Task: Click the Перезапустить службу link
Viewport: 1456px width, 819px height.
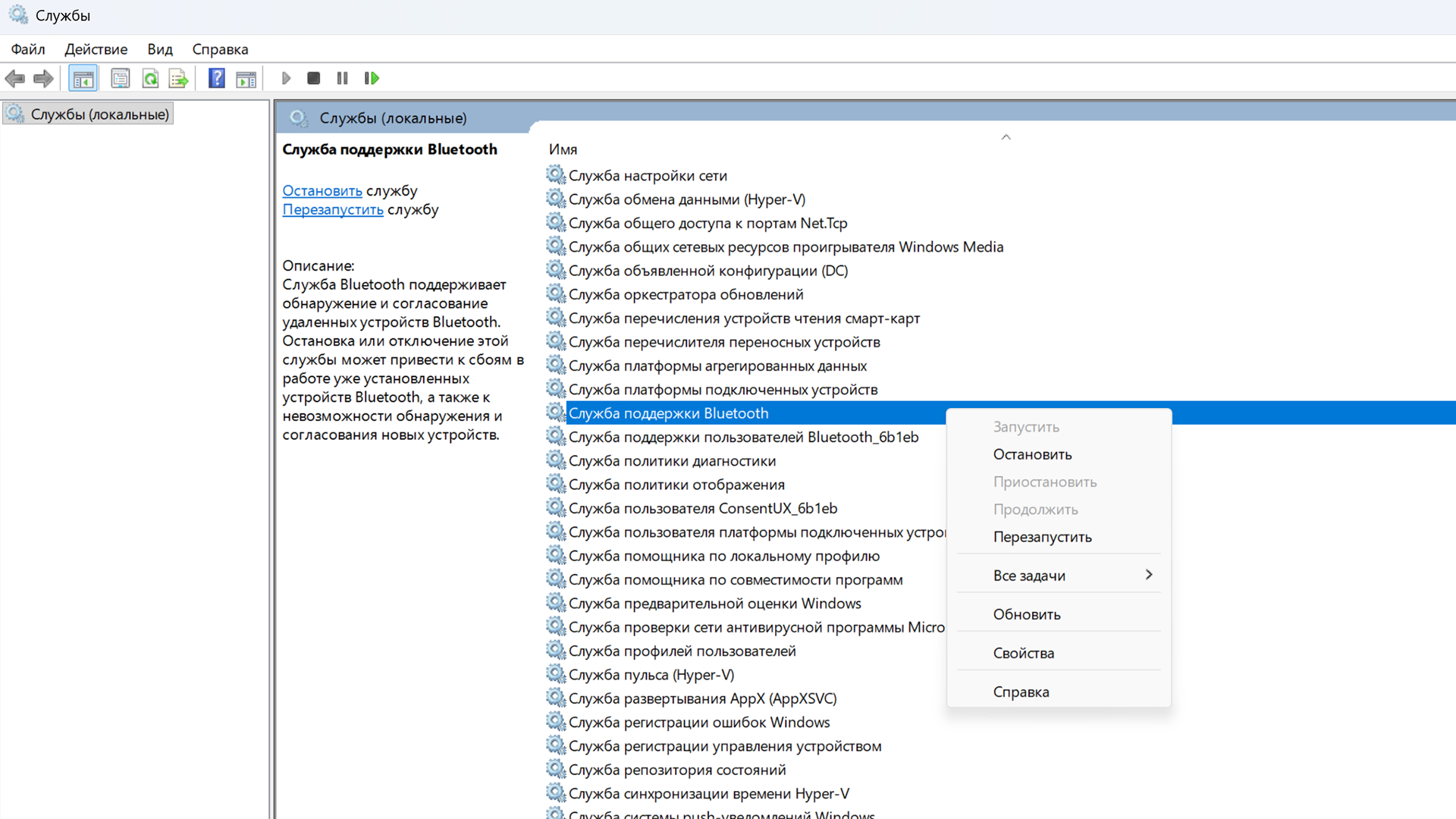Action: [x=333, y=210]
